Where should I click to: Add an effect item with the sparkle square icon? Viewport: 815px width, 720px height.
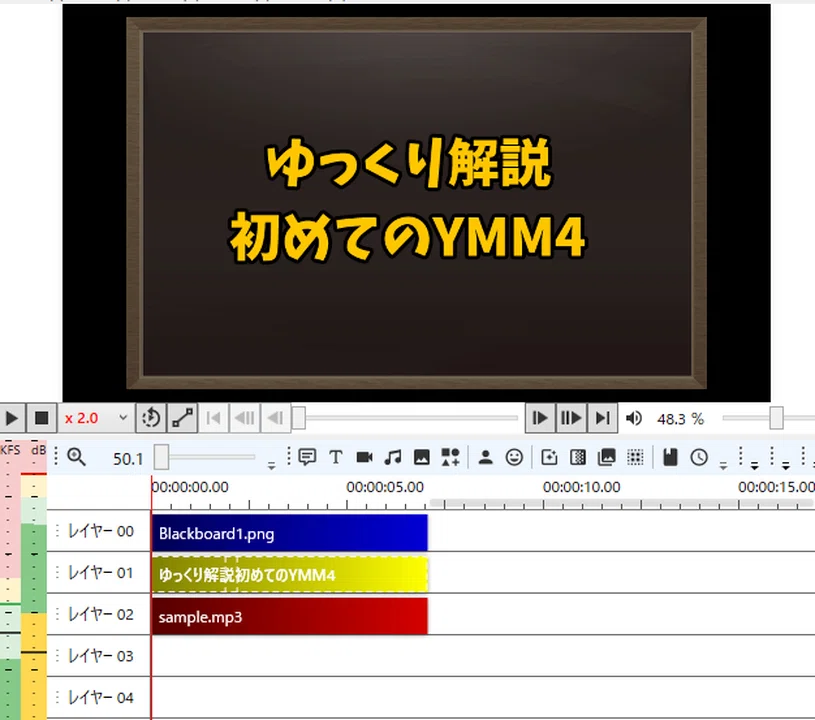(x=549, y=457)
